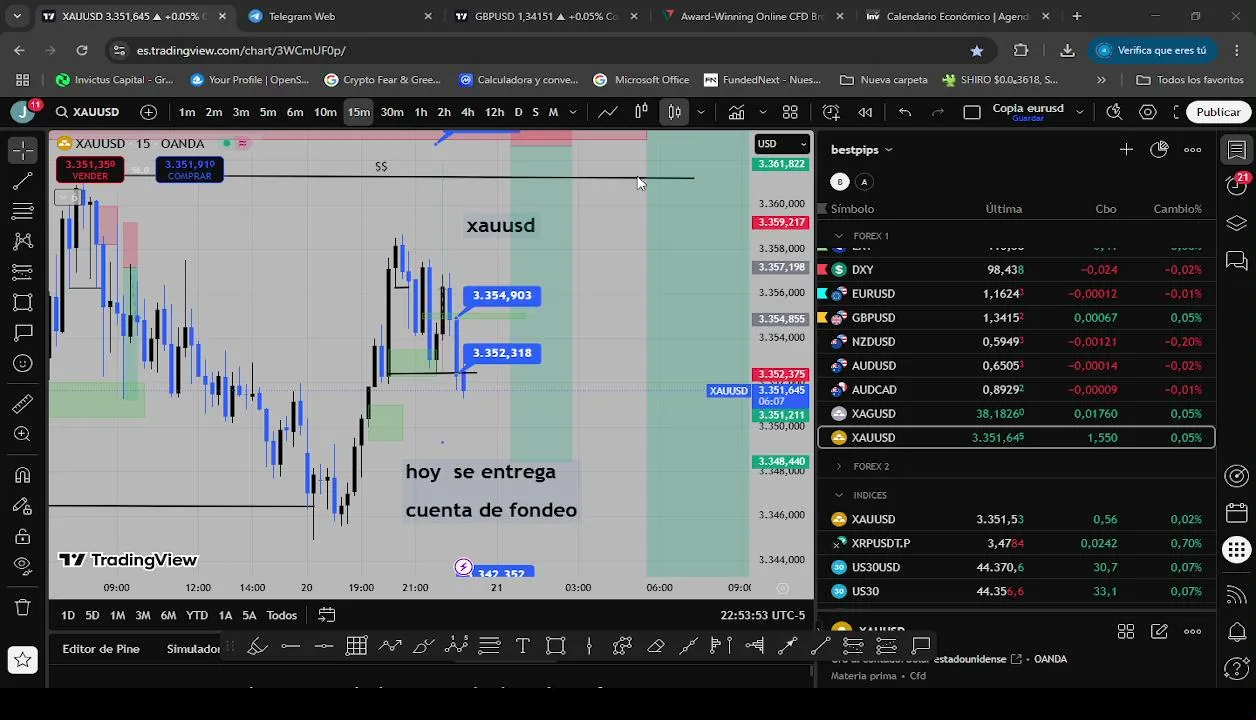Collapse the FOREX 1 watchlist section
1256x720 pixels.
(x=838, y=236)
